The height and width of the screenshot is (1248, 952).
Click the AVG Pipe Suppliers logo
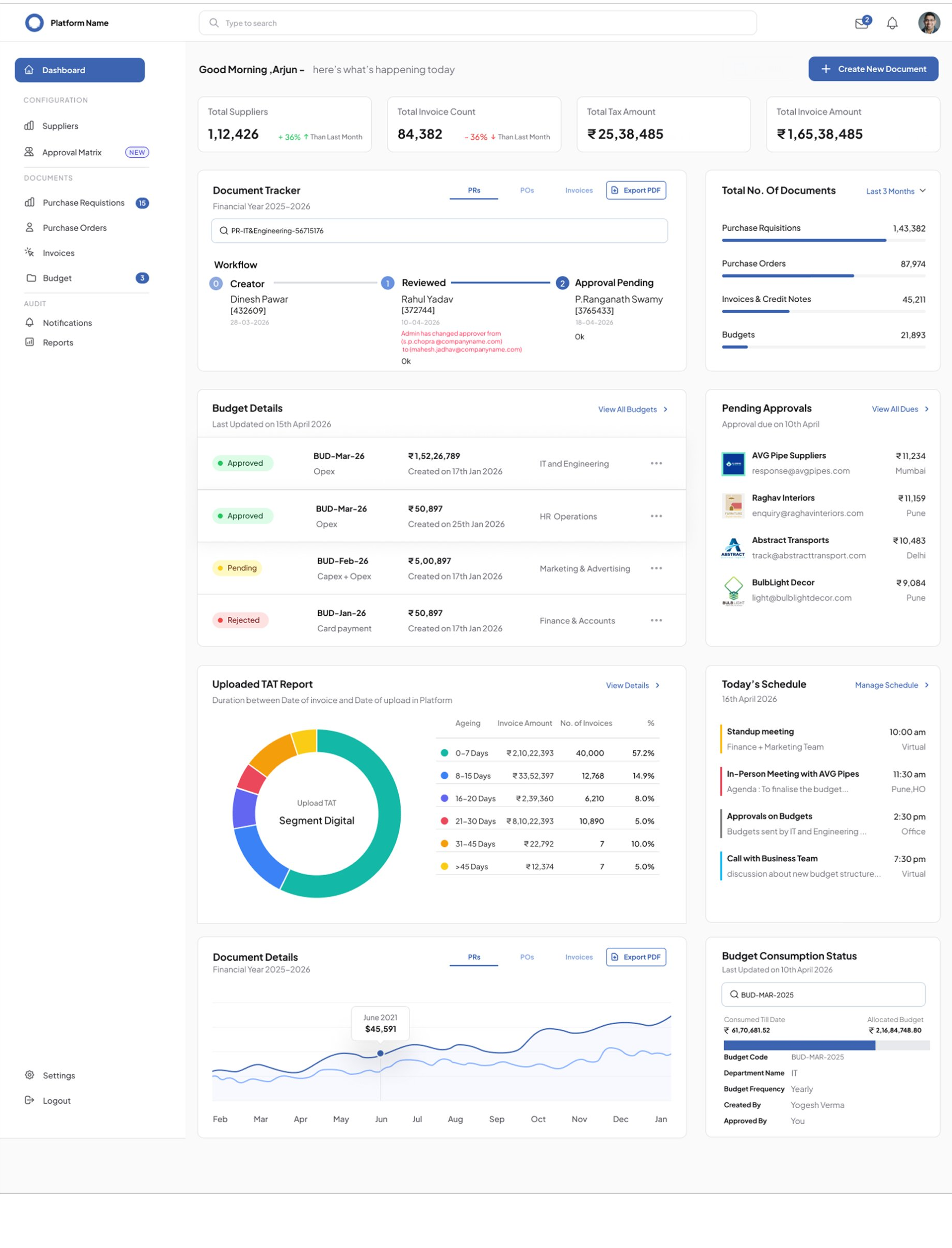[733, 464]
